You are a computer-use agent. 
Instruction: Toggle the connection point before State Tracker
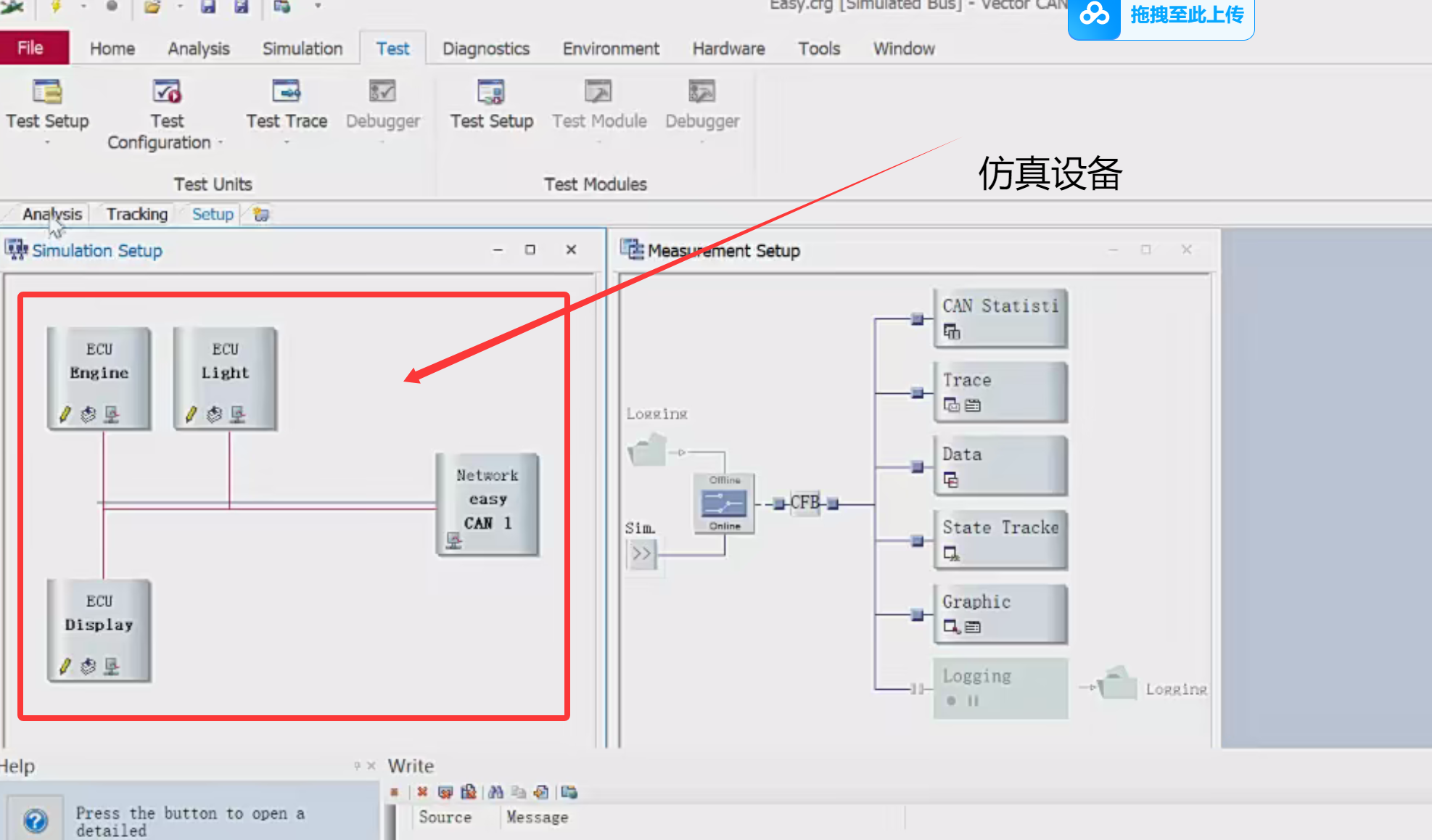[x=918, y=540]
